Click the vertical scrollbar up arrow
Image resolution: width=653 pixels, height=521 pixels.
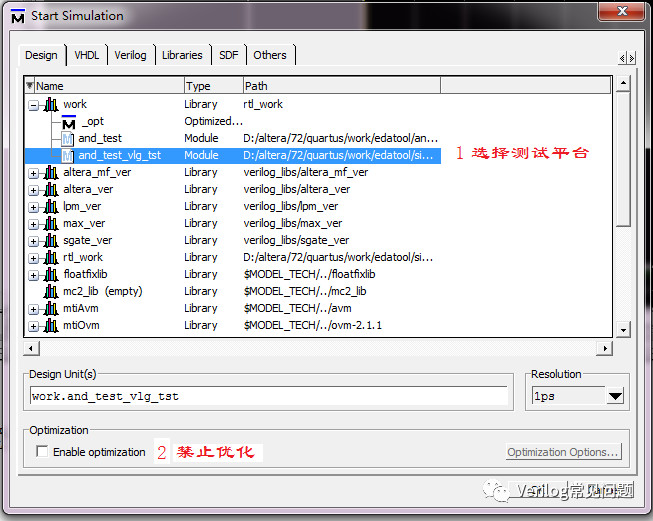point(623,84)
